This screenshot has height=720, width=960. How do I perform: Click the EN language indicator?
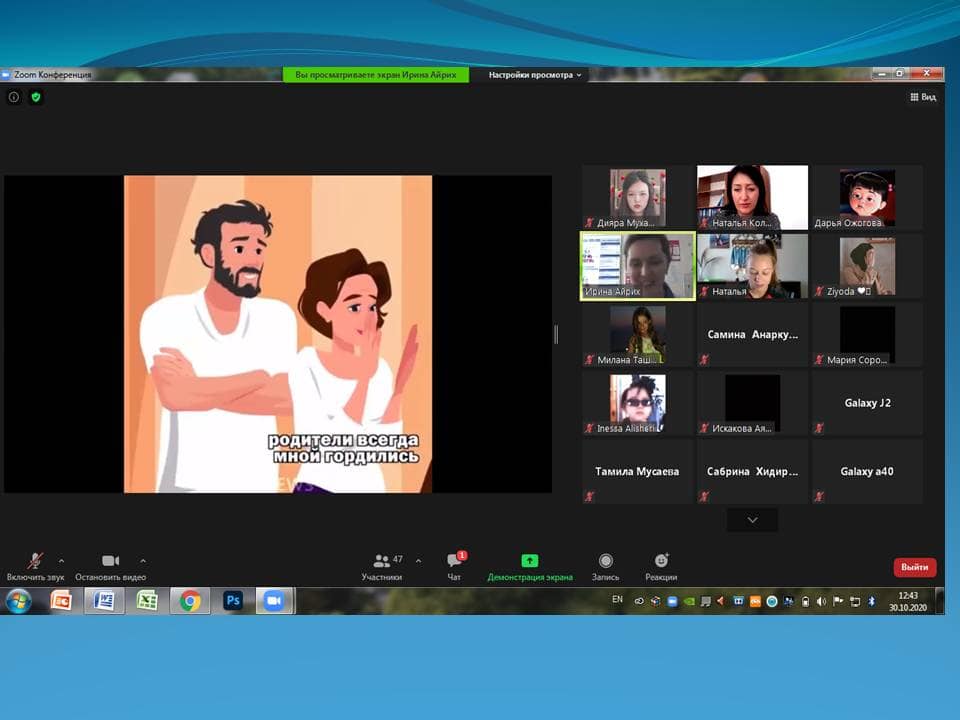click(x=617, y=599)
